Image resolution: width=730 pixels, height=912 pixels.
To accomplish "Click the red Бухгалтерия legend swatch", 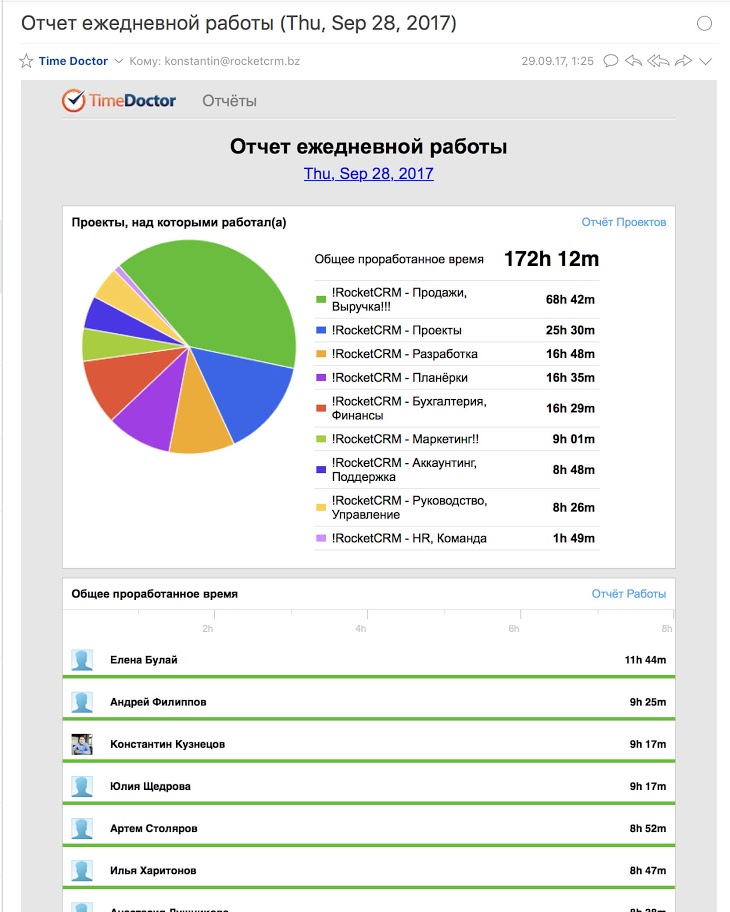I will [321, 408].
